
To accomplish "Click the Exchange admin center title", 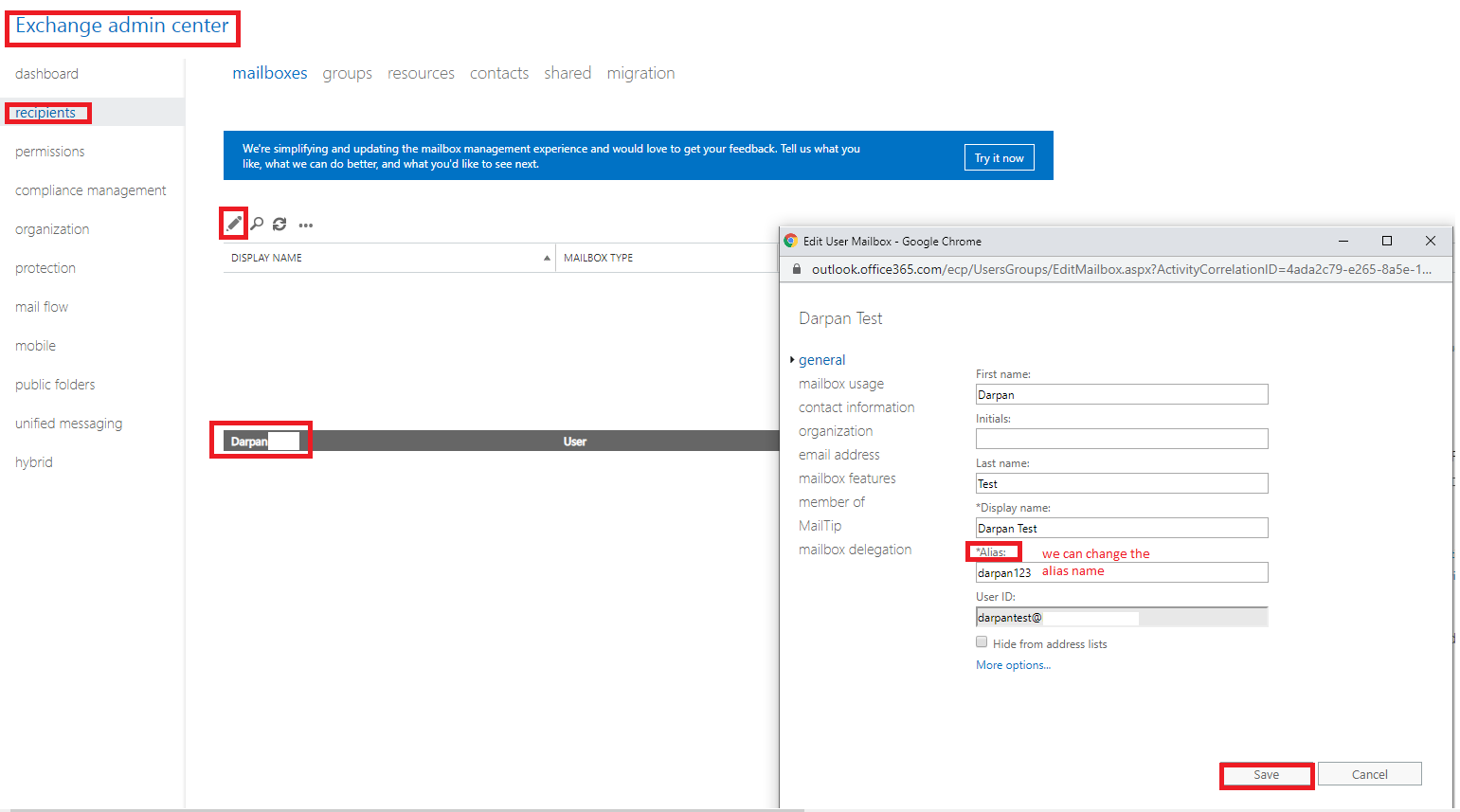I will pyautogui.click(x=122, y=26).
